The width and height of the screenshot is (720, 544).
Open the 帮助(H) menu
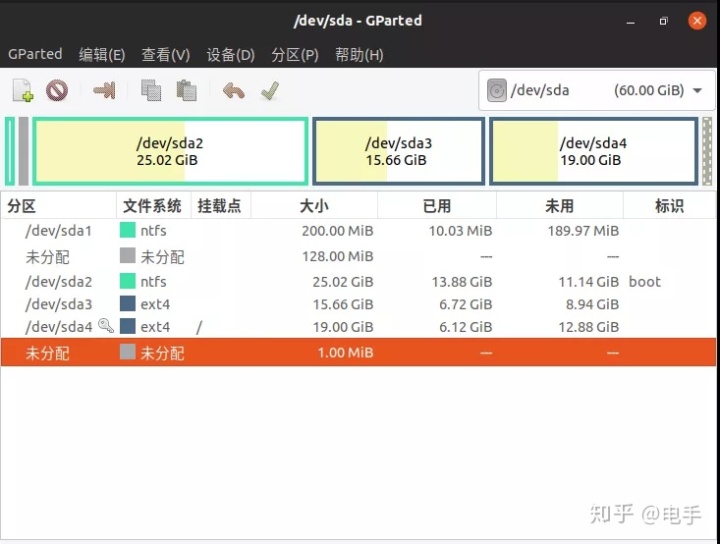point(359,55)
